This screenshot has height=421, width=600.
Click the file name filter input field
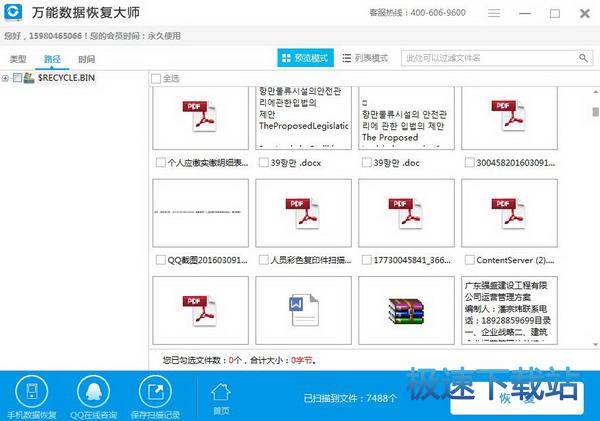(x=497, y=58)
